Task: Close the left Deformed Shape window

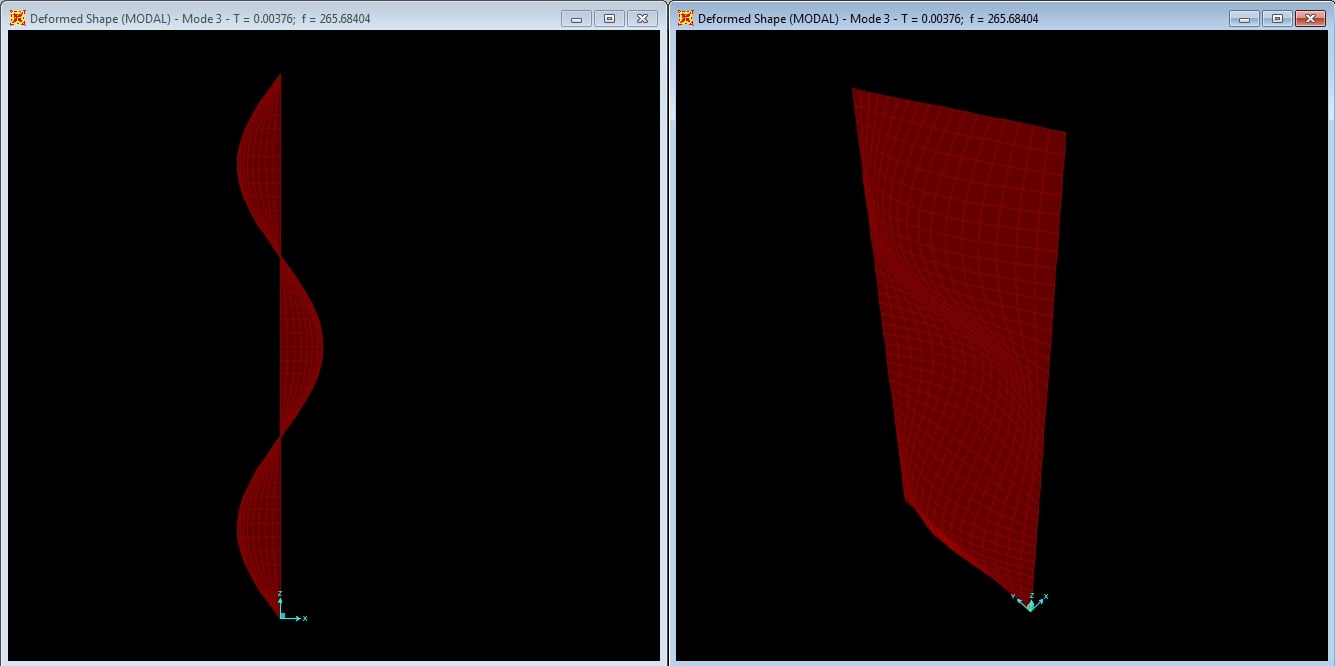Action: click(x=643, y=18)
